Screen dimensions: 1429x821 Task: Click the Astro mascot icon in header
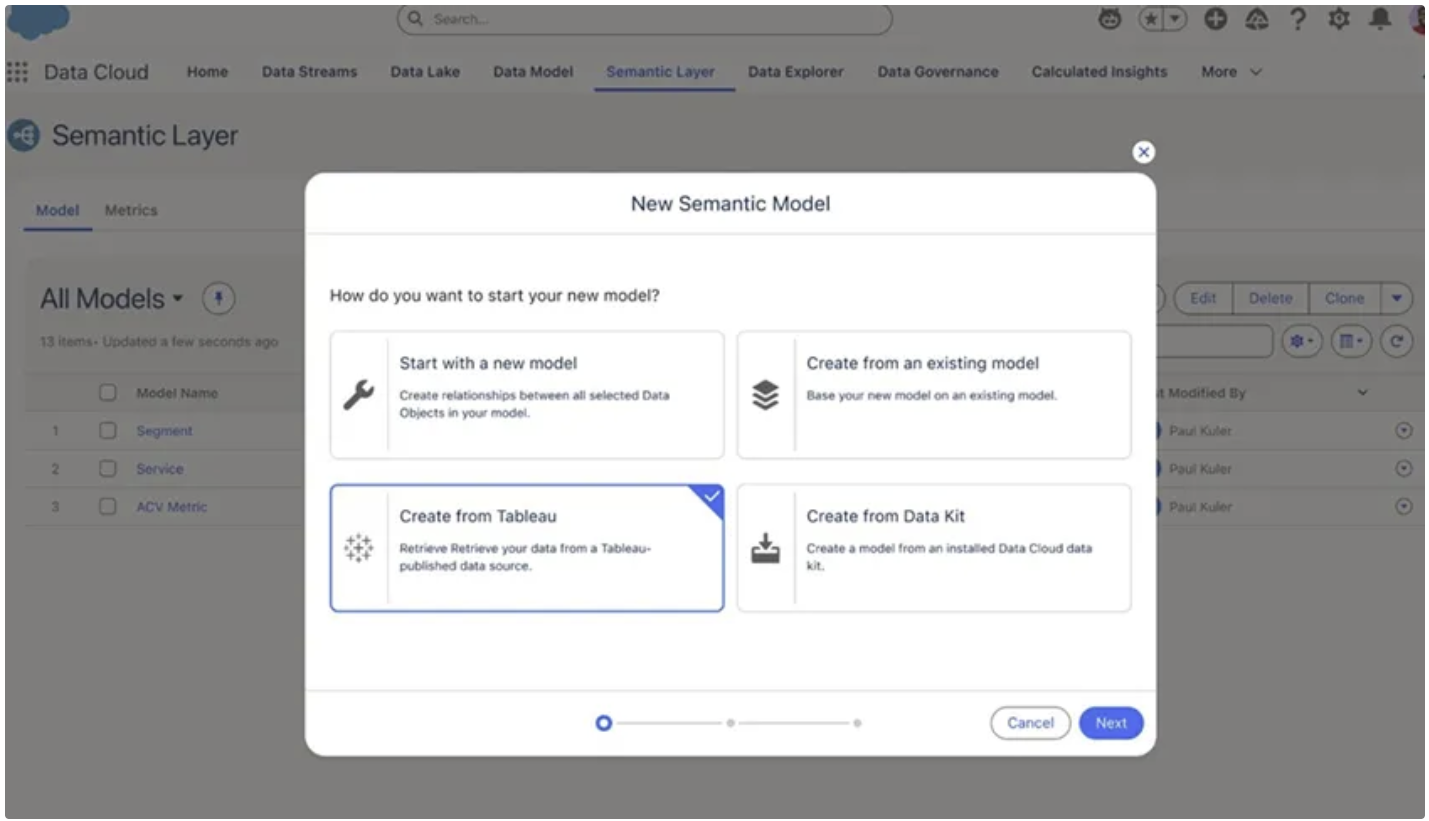pos(1110,19)
